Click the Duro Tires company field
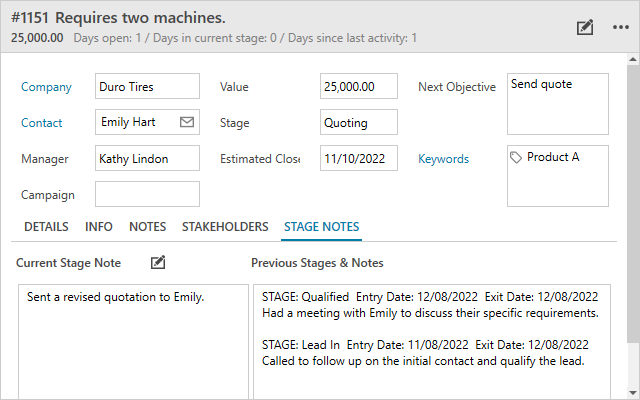 [147, 87]
